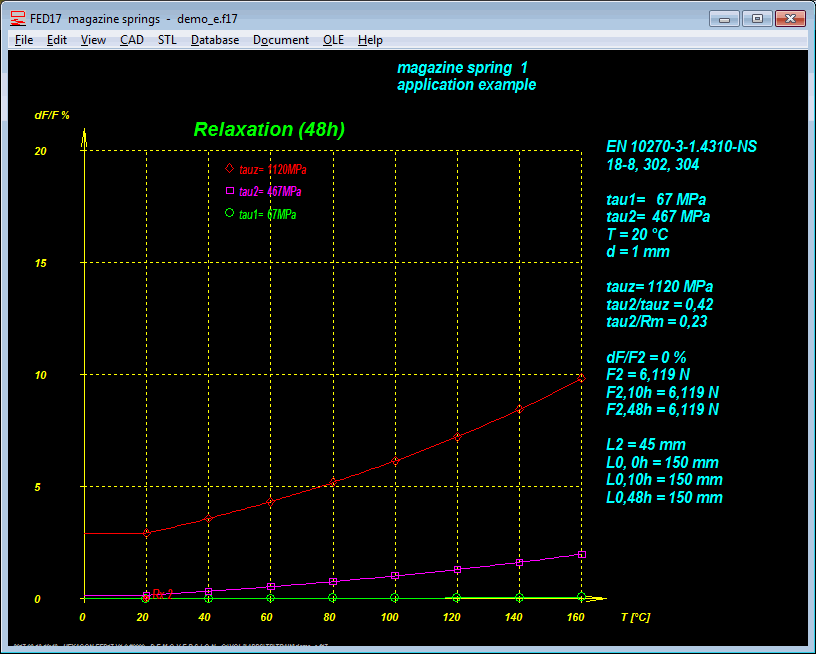Click the 'L2 = 45 mm' value
This screenshot has height=654, width=816.
coord(646,445)
